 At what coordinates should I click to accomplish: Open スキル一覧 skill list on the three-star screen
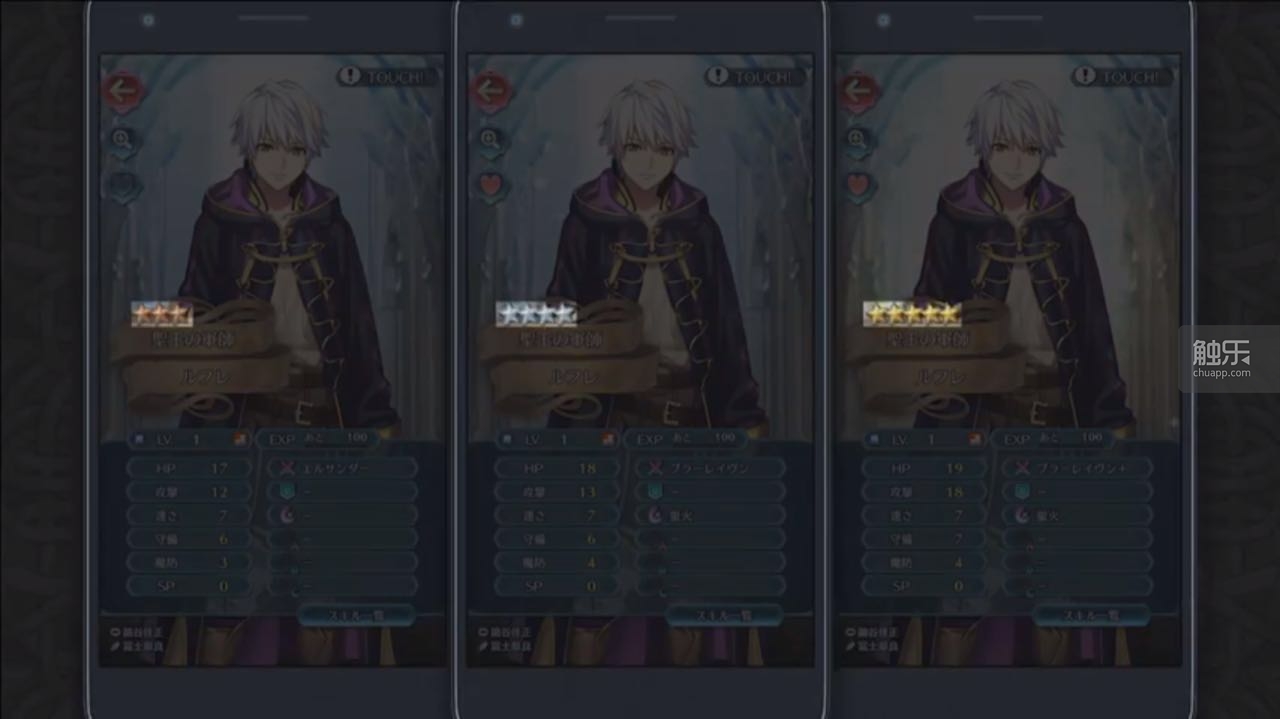(x=357, y=615)
